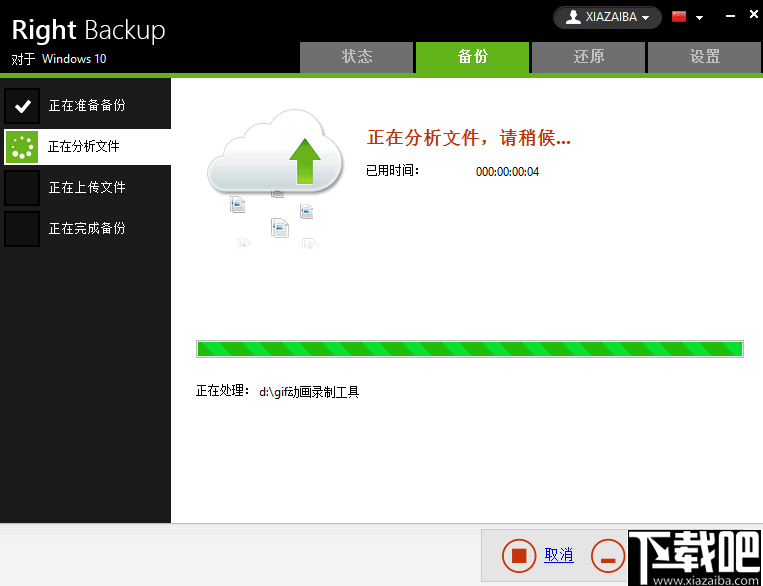The width and height of the screenshot is (763, 586).
Task: Select the 正在分析文件 step label
Action: [84, 146]
